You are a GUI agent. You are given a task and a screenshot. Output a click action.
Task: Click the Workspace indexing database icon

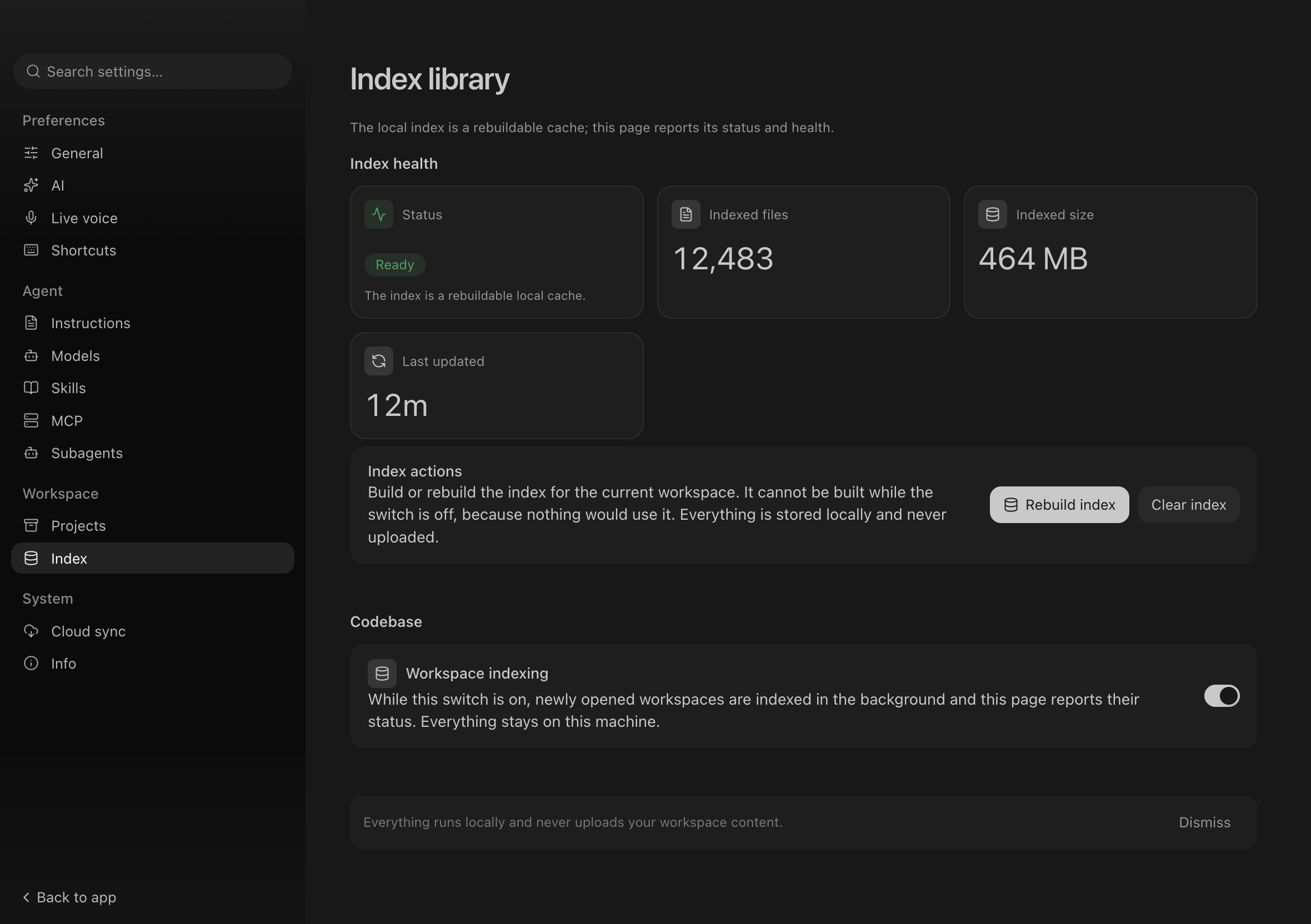tap(382, 674)
